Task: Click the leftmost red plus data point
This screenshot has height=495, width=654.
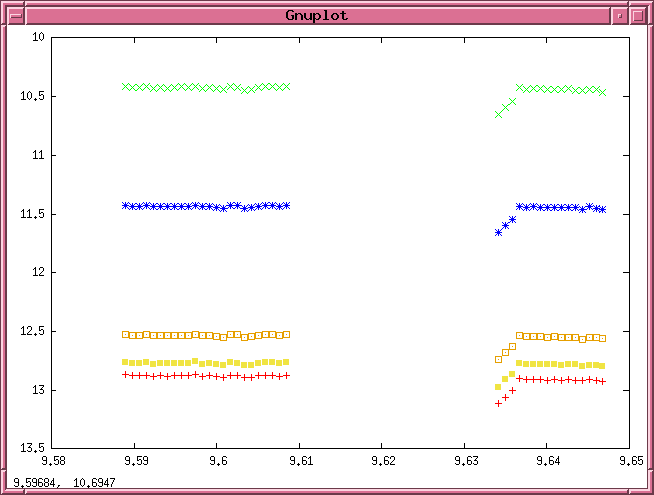Action: [125, 374]
